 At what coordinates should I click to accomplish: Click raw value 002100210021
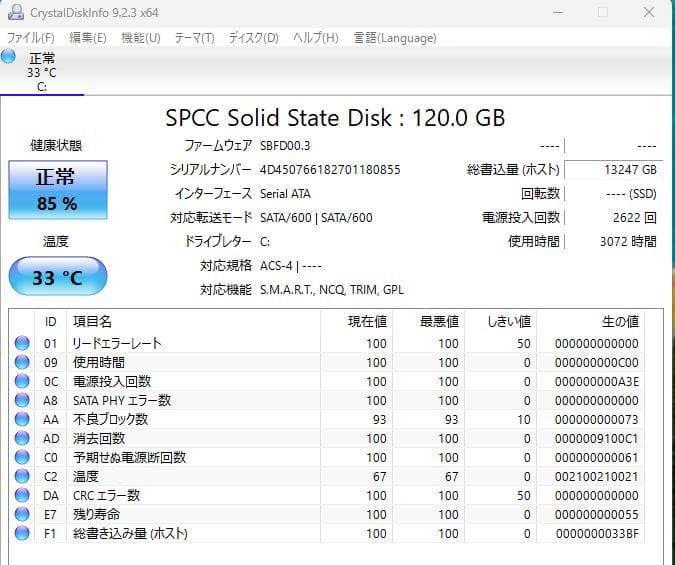pos(597,476)
